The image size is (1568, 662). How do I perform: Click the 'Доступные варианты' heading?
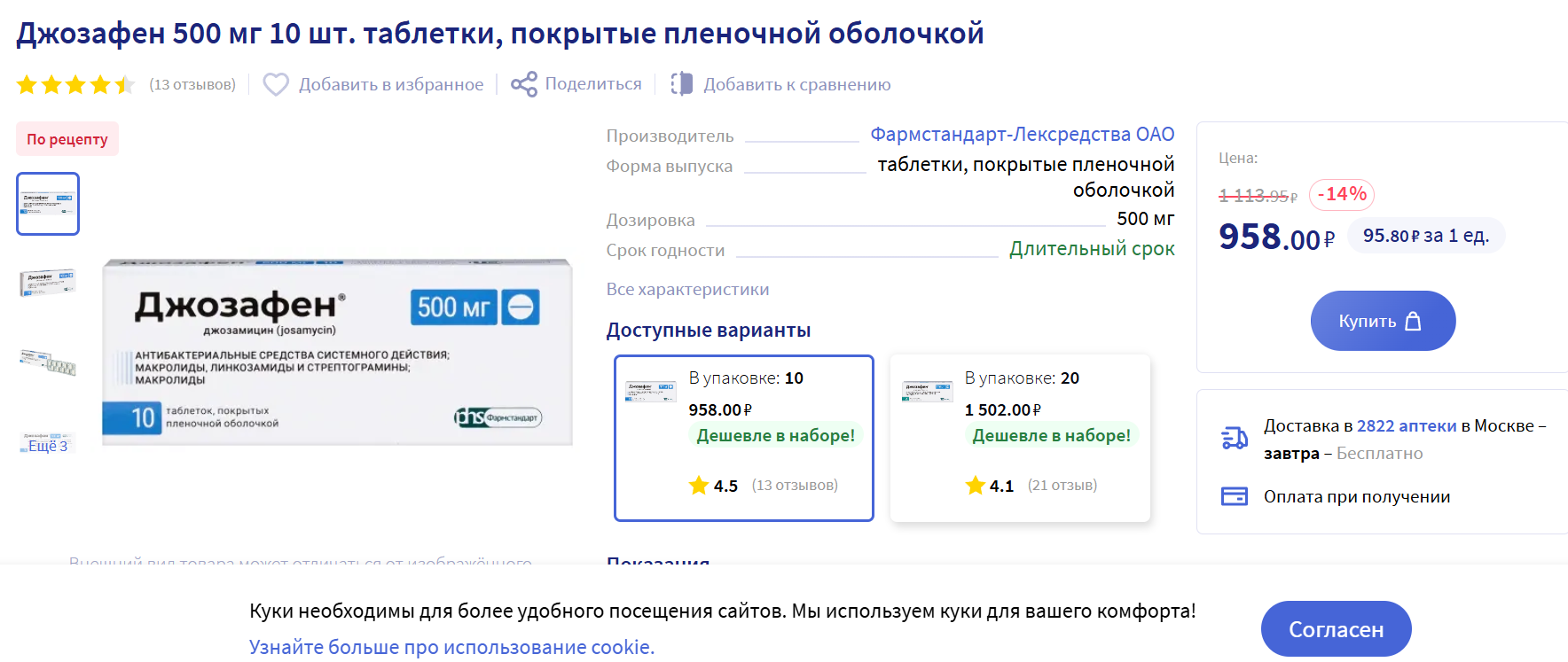[709, 330]
